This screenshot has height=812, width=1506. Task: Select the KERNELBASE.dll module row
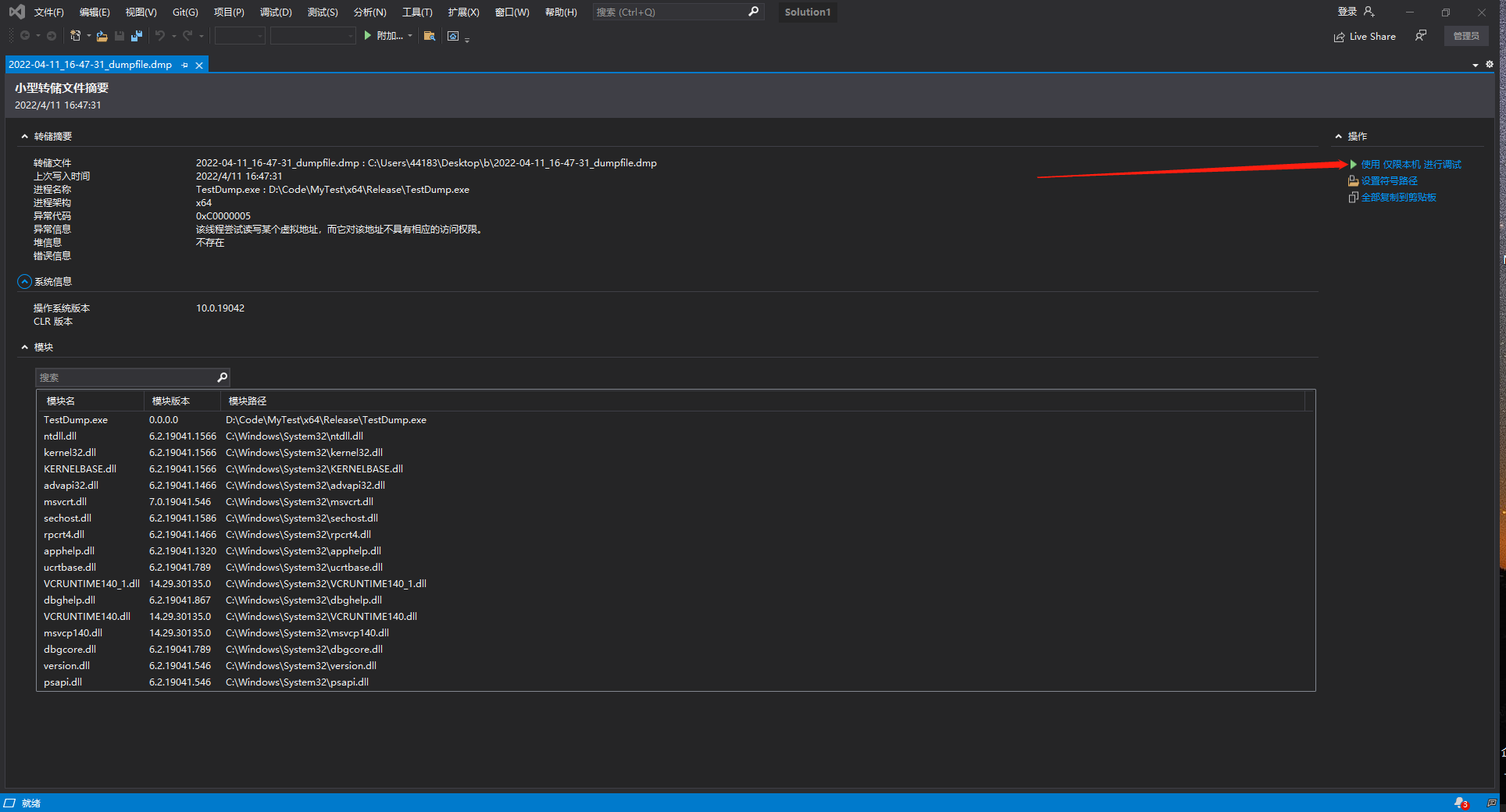coord(676,469)
